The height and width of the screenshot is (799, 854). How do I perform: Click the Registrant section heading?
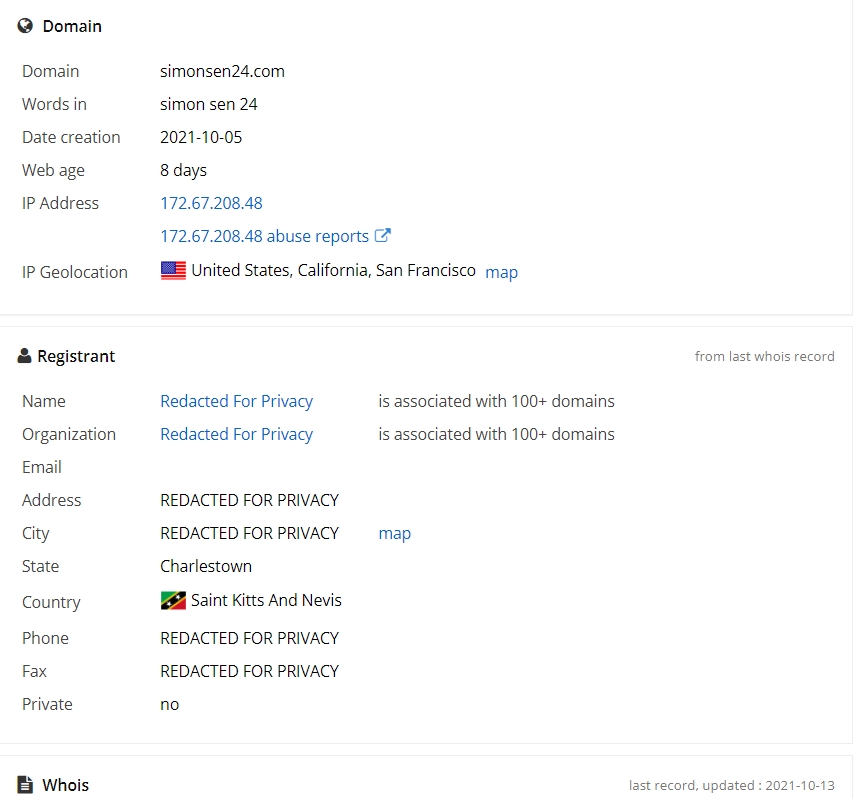click(x=76, y=356)
